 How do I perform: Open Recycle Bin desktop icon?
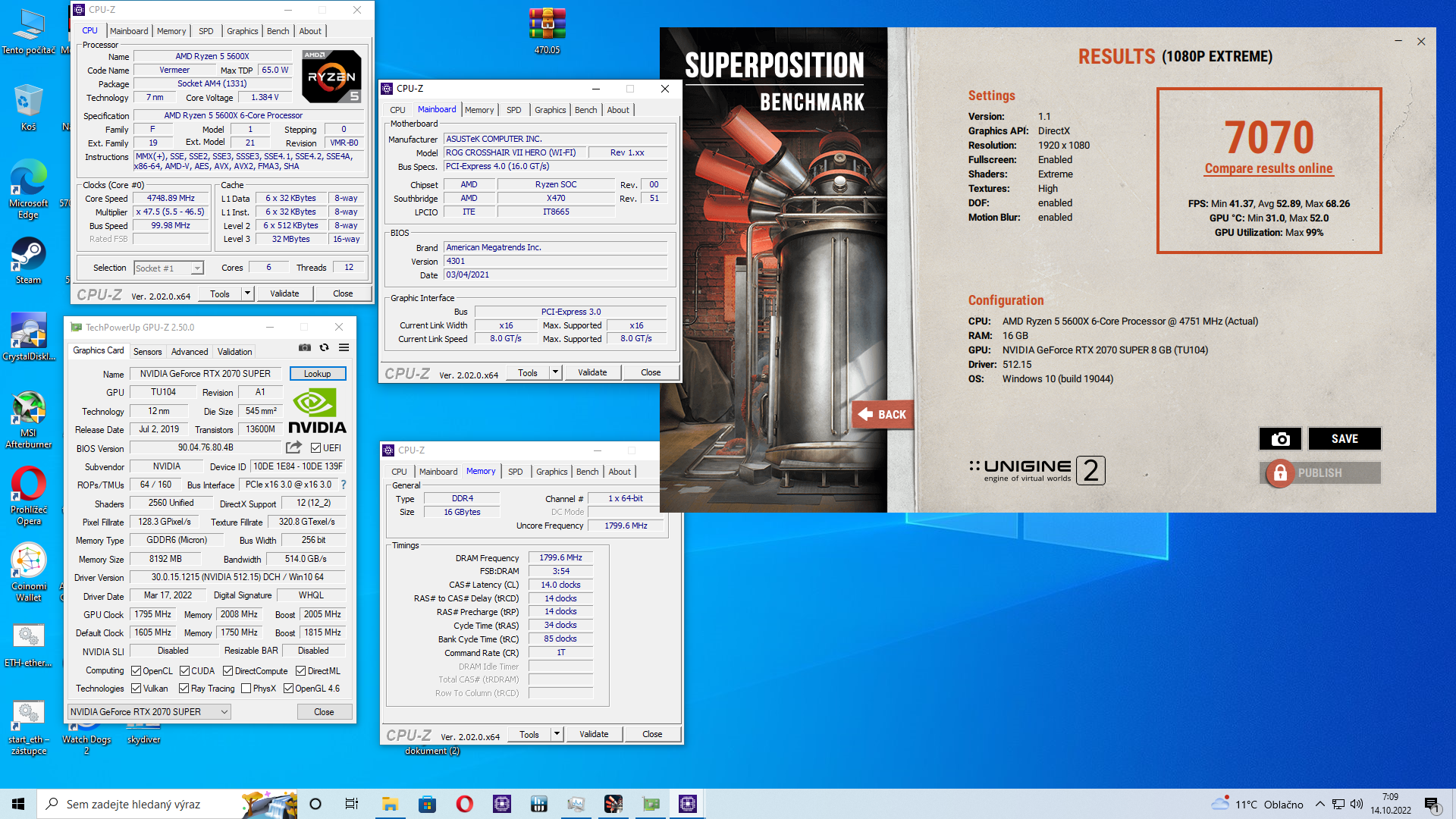click(28, 108)
